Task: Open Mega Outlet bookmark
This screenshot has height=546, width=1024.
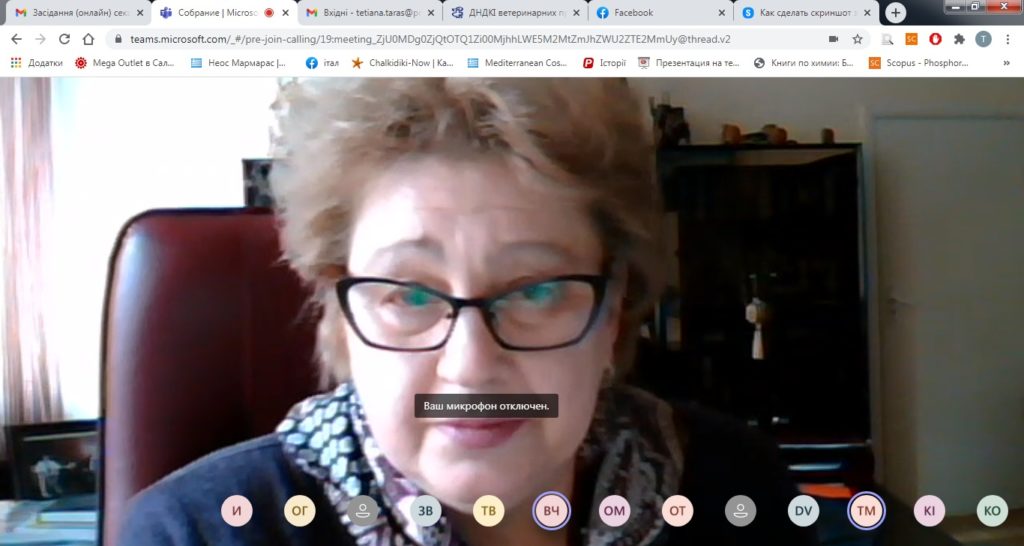Action: 125,63
